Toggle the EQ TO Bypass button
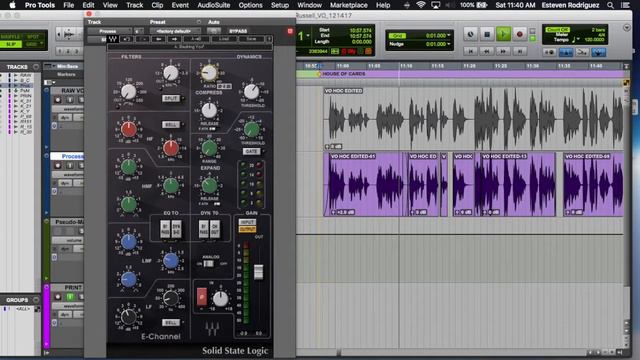The height and width of the screenshot is (360, 640). click(x=165, y=229)
